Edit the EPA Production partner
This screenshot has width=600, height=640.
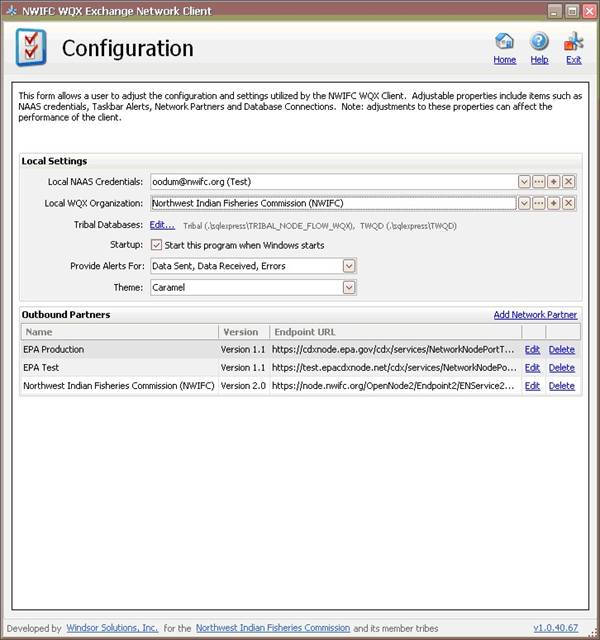[x=532, y=350]
